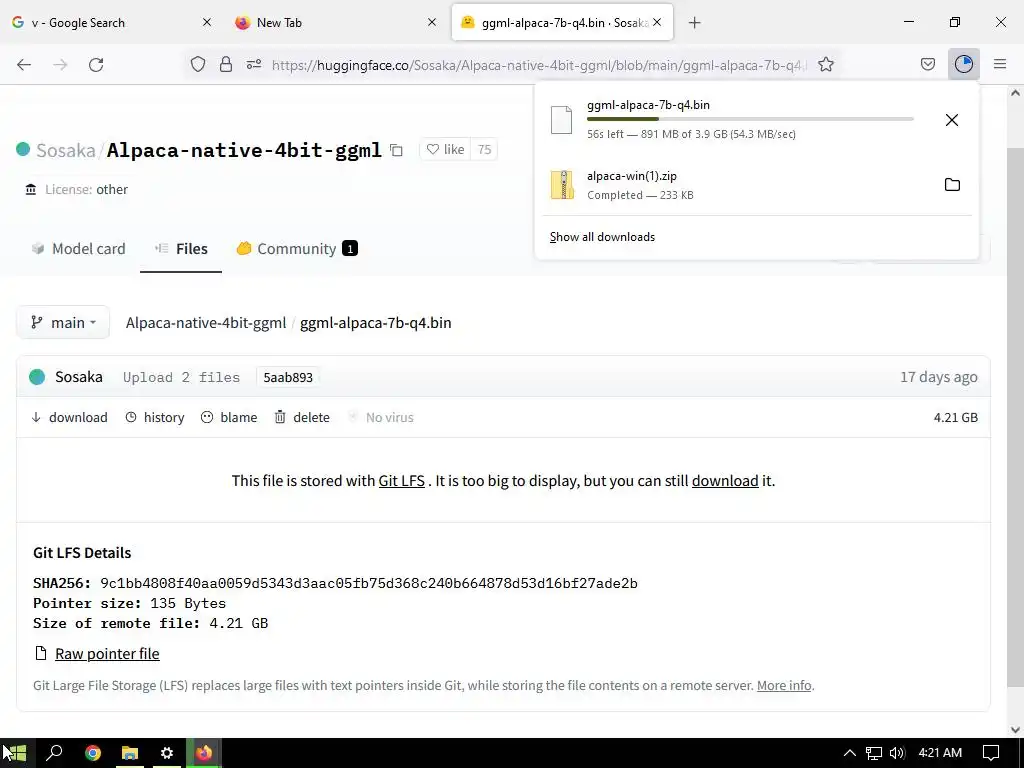1024x768 pixels.
Task: Open the Windows notification center
Action: coord(991,753)
